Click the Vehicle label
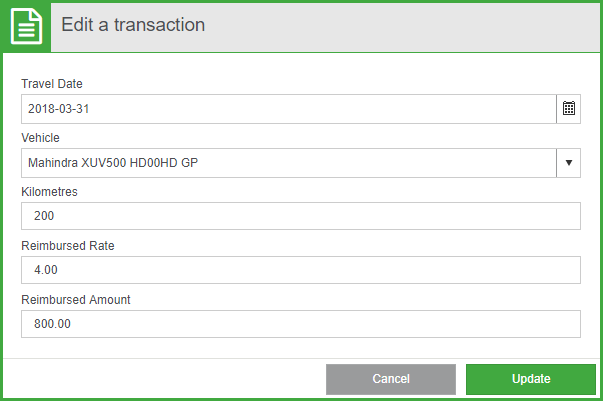Image resolution: width=603 pixels, height=401 pixels. point(40,138)
